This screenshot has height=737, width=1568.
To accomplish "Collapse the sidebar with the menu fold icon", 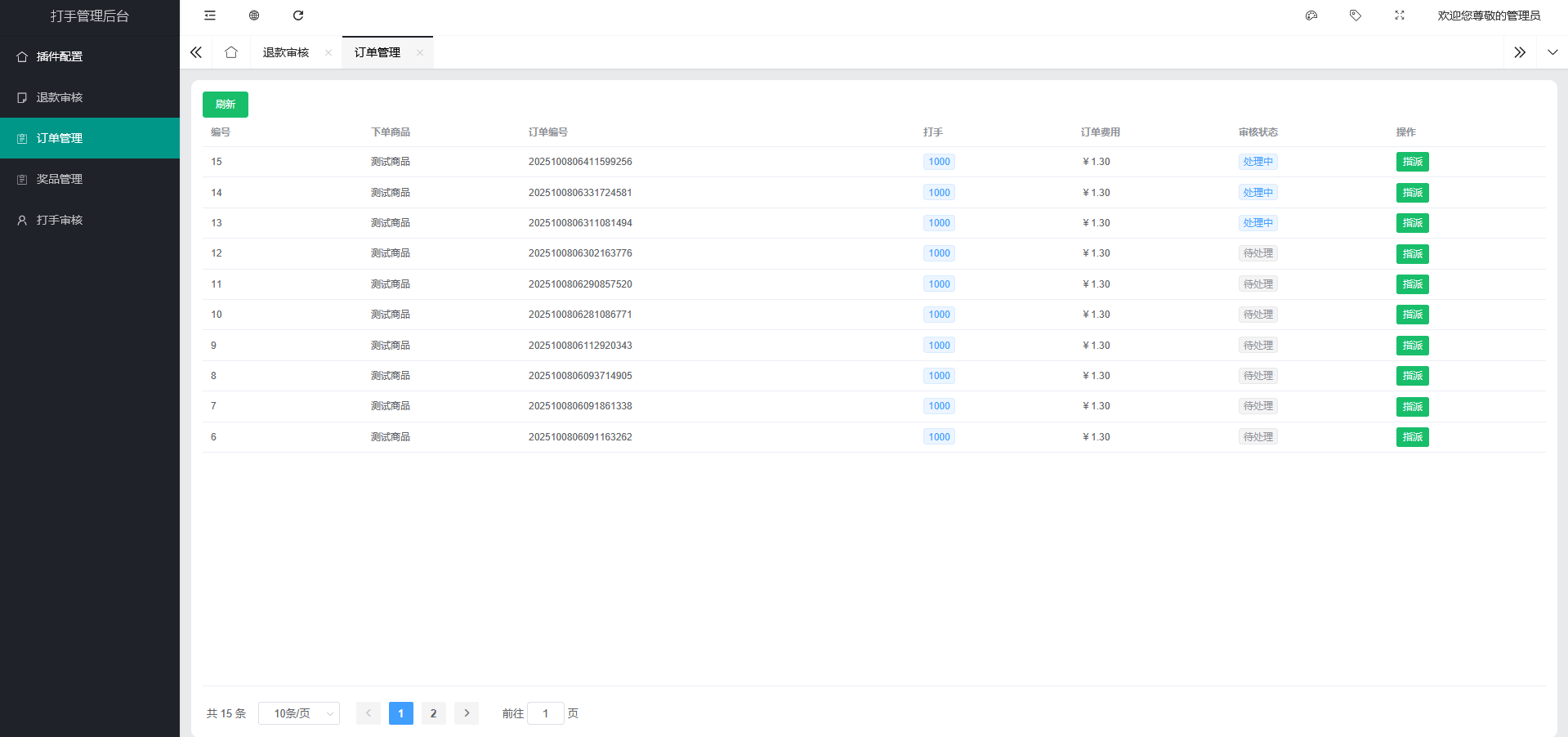I will tap(210, 16).
